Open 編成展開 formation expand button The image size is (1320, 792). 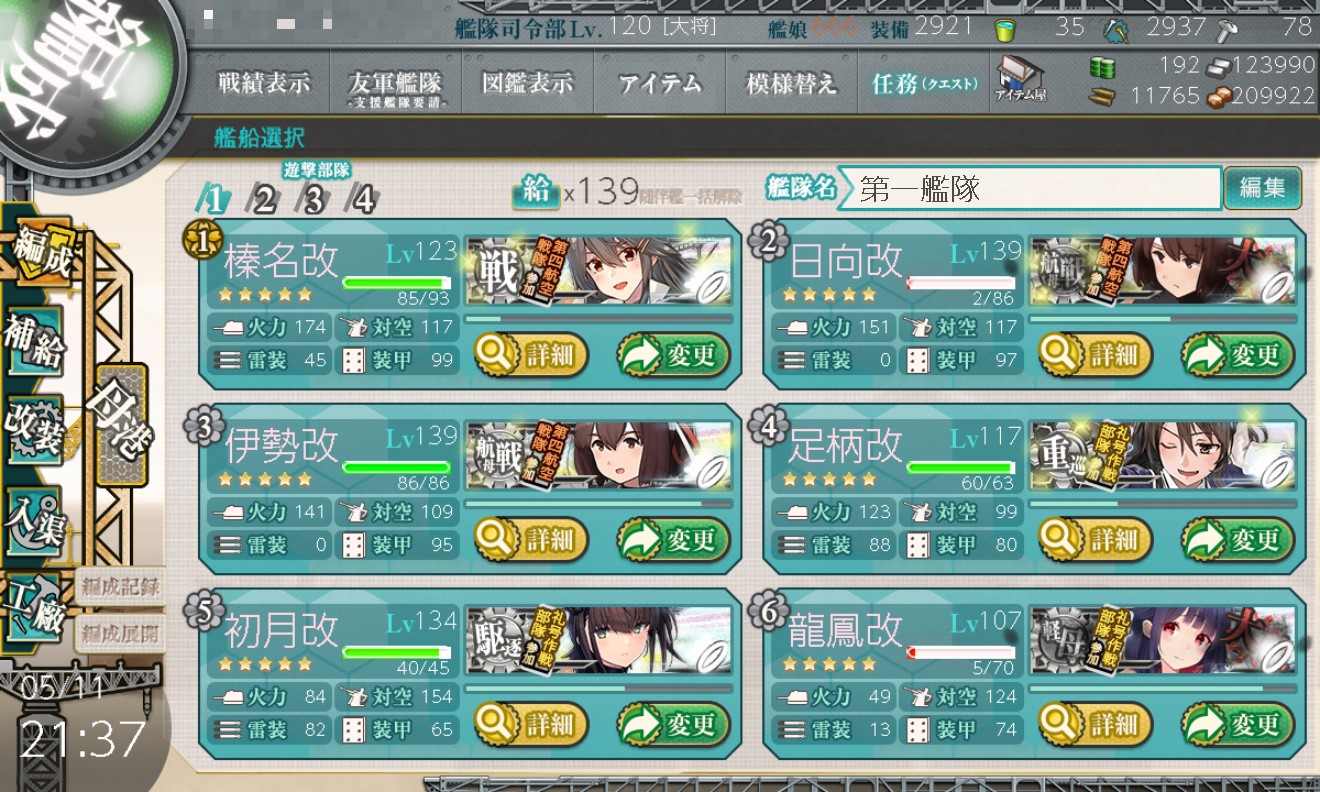click(x=120, y=633)
